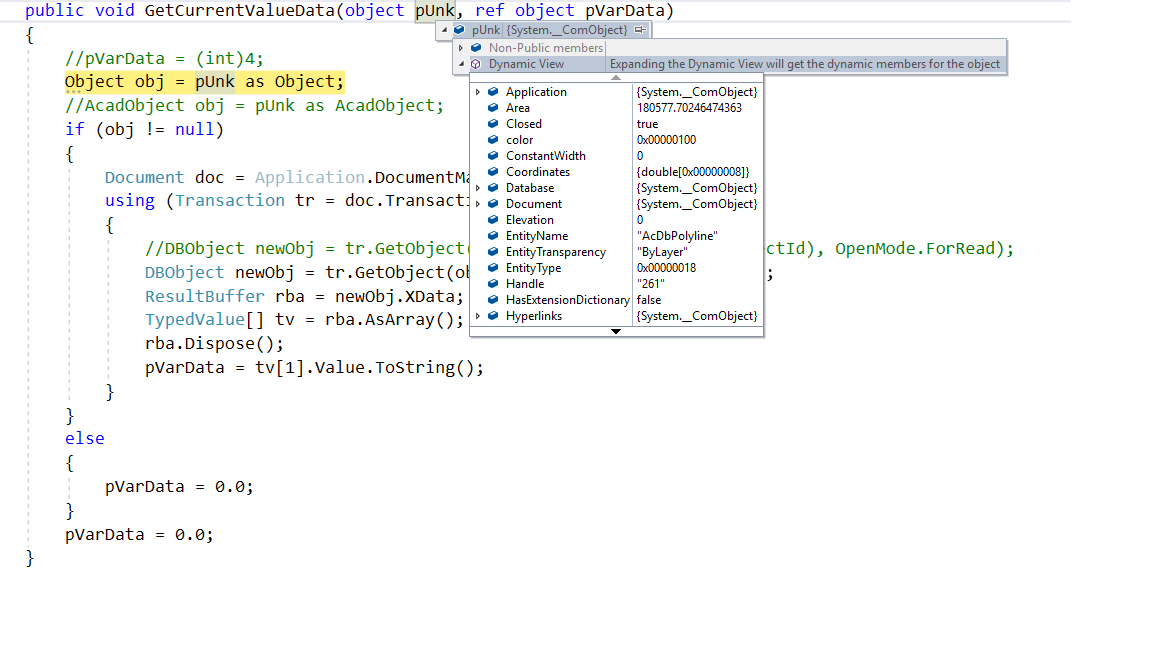
Task: Click the else keyword in code
Action: (84, 439)
